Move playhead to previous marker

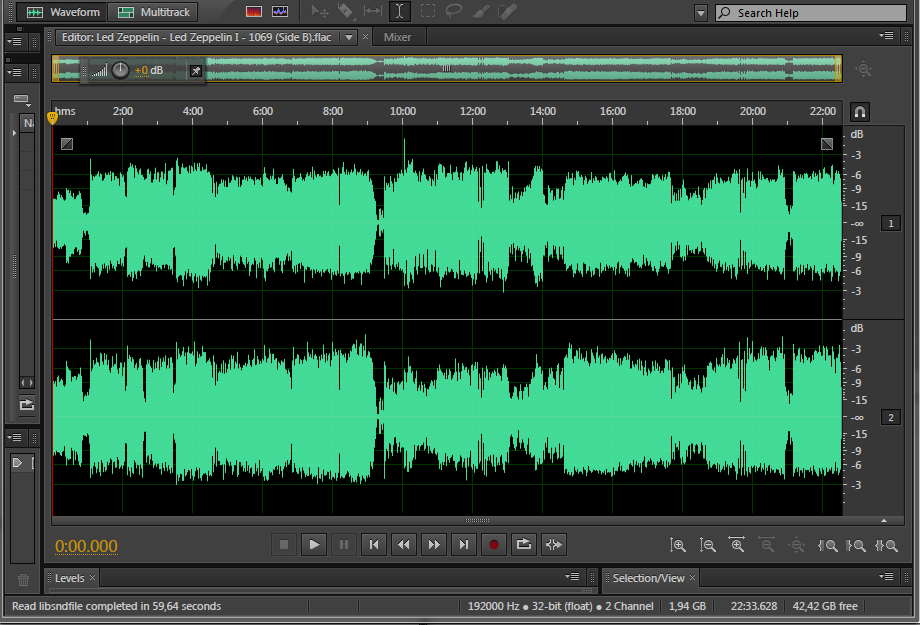(x=374, y=545)
